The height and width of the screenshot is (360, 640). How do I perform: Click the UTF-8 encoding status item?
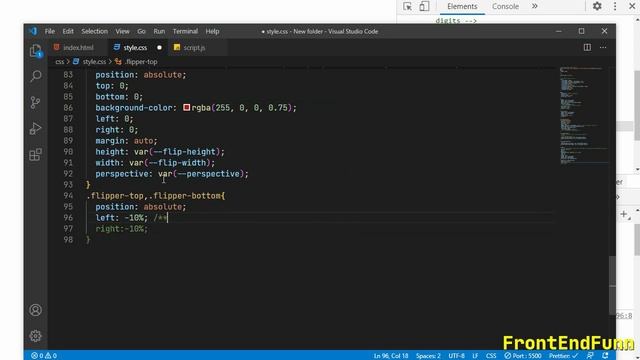[x=456, y=356]
